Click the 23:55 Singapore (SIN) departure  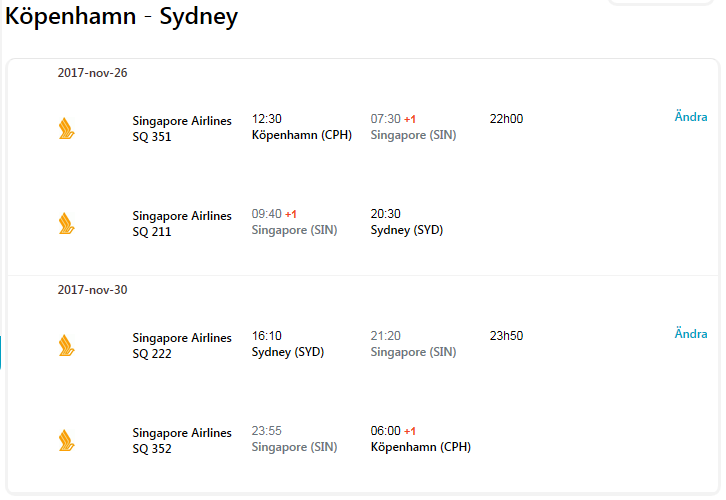tap(294, 440)
